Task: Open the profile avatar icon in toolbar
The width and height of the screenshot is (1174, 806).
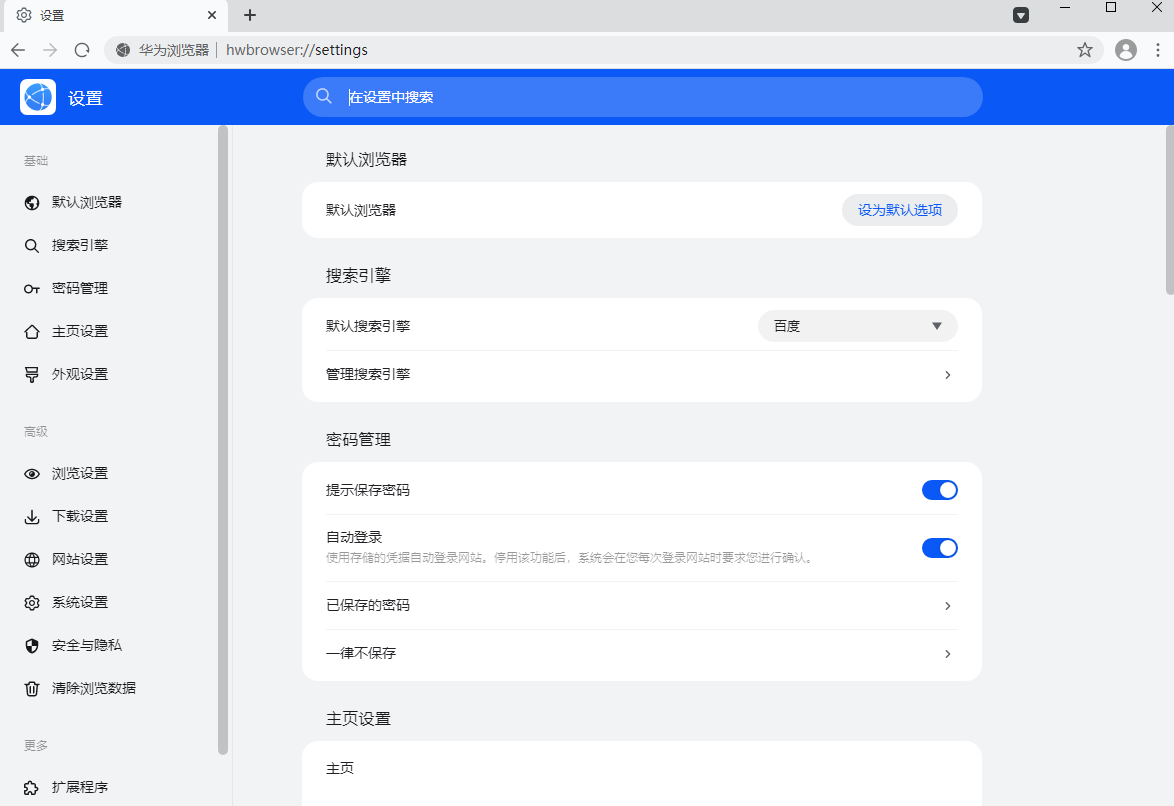Action: pyautogui.click(x=1126, y=49)
